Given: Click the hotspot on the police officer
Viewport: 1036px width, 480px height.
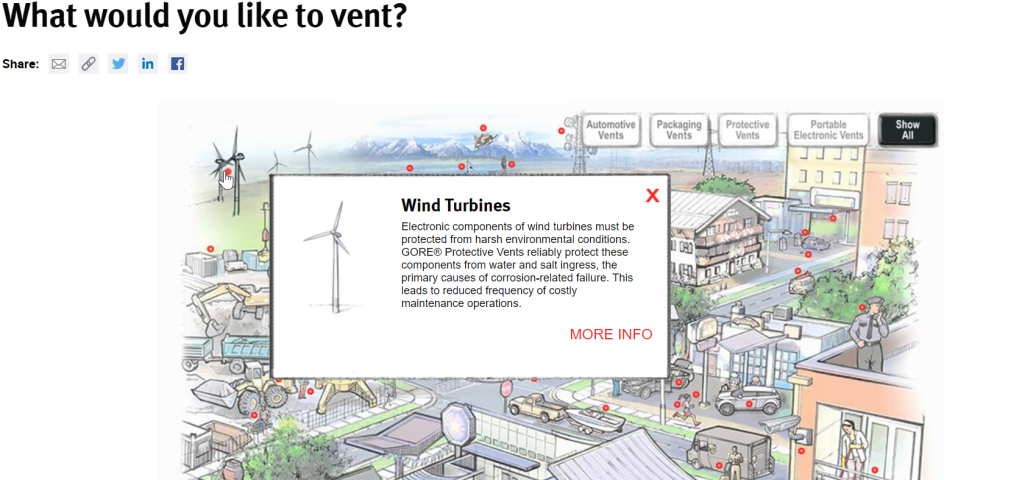Looking at the screenshot, I should click(862, 308).
